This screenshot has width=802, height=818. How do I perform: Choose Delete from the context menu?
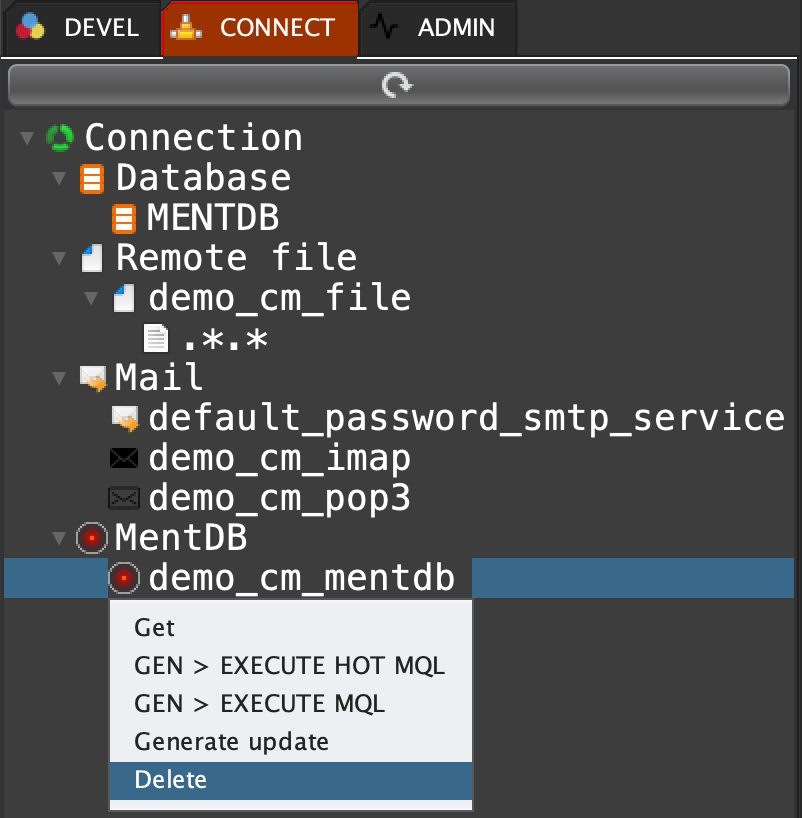coord(170,780)
